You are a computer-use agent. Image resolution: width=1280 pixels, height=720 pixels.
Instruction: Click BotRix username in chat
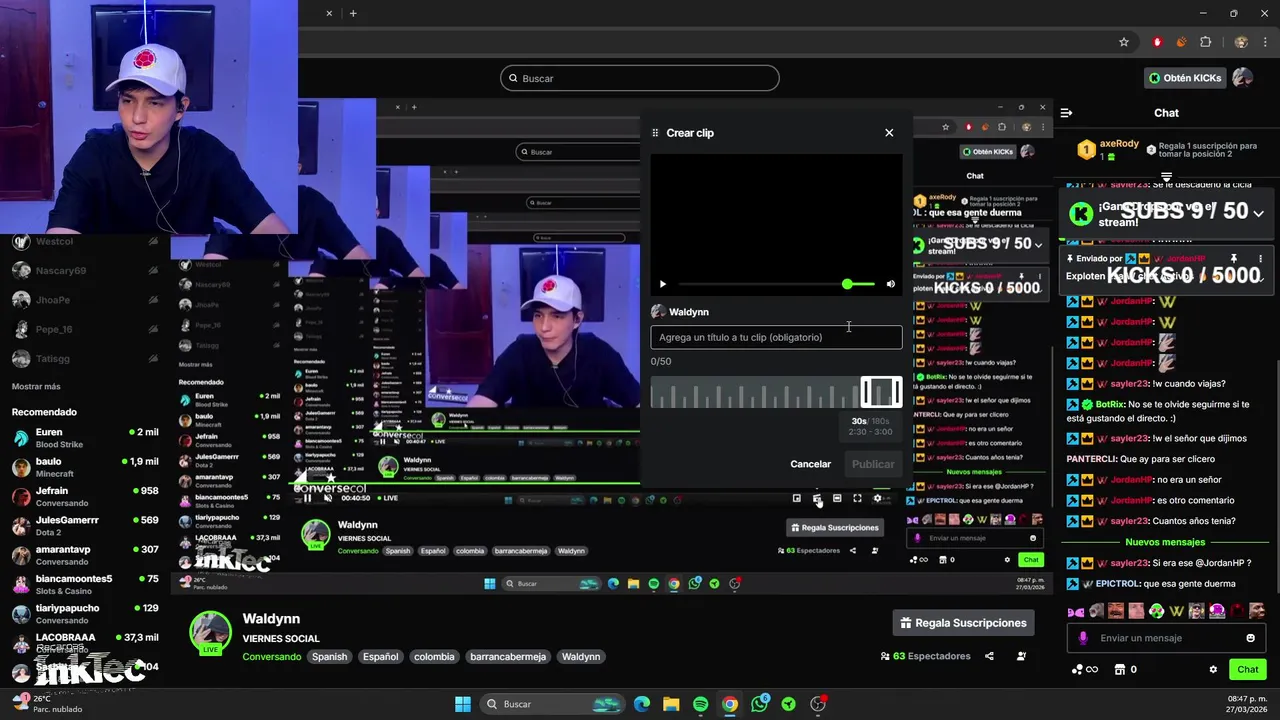pyautogui.click(x=1110, y=405)
